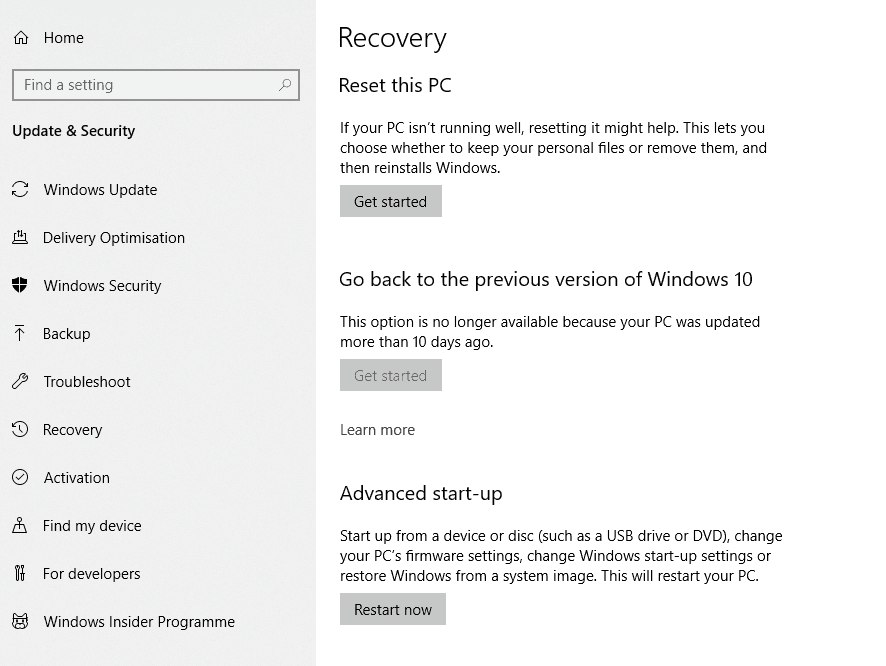
Task: Click the Windows Security shield icon
Action: point(20,285)
